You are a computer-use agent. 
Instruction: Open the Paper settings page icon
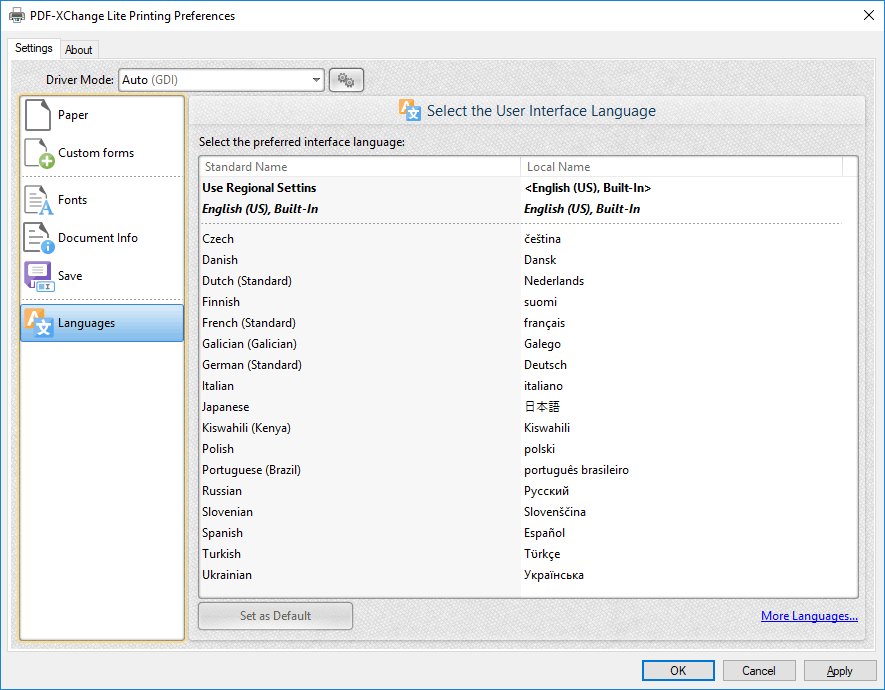pos(38,115)
